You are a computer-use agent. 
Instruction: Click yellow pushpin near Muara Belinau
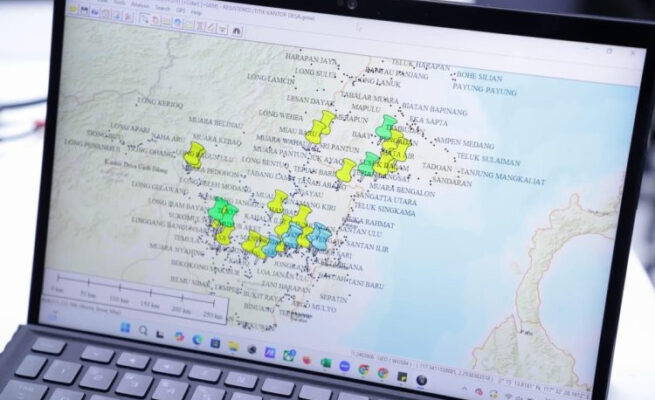click(x=194, y=152)
